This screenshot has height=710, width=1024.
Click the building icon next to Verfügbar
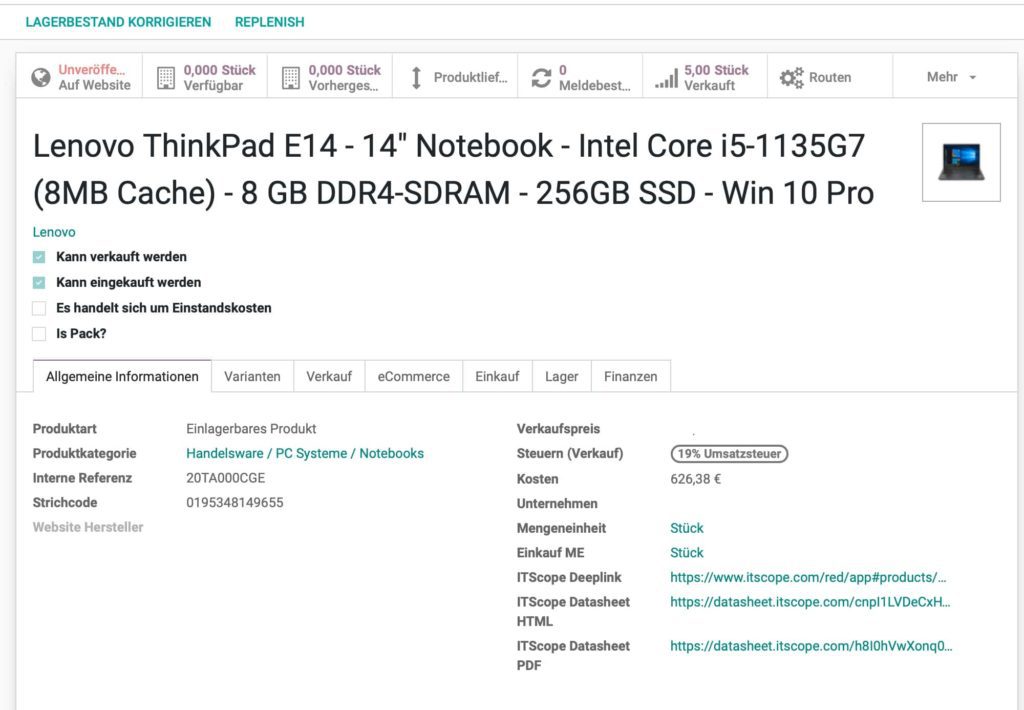click(x=166, y=78)
